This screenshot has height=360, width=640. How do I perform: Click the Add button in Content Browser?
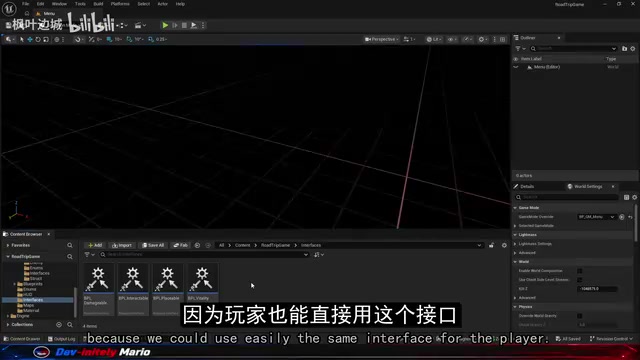[x=95, y=245]
